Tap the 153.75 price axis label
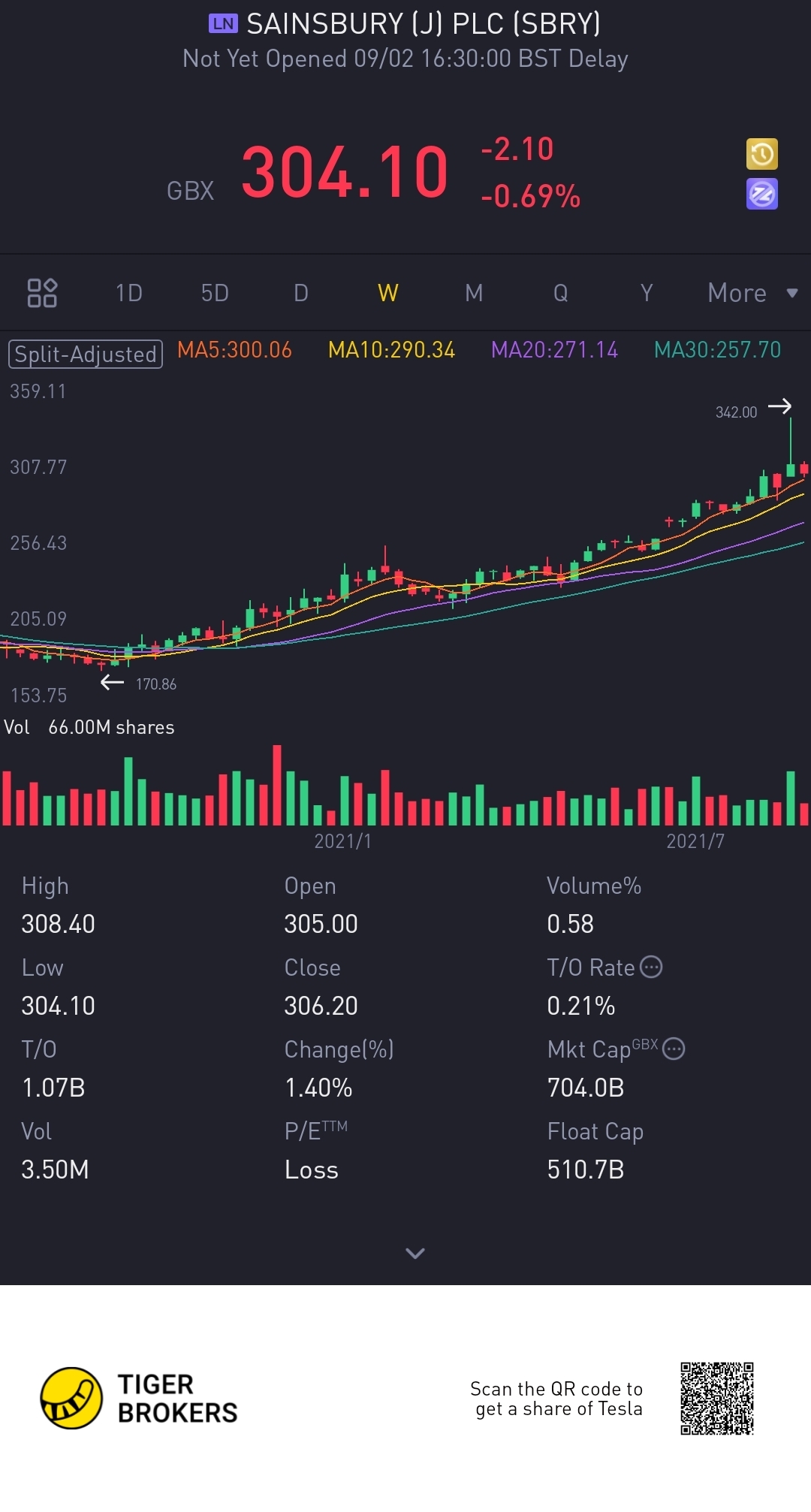The height and width of the screenshot is (1512, 811). click(38, 696)
